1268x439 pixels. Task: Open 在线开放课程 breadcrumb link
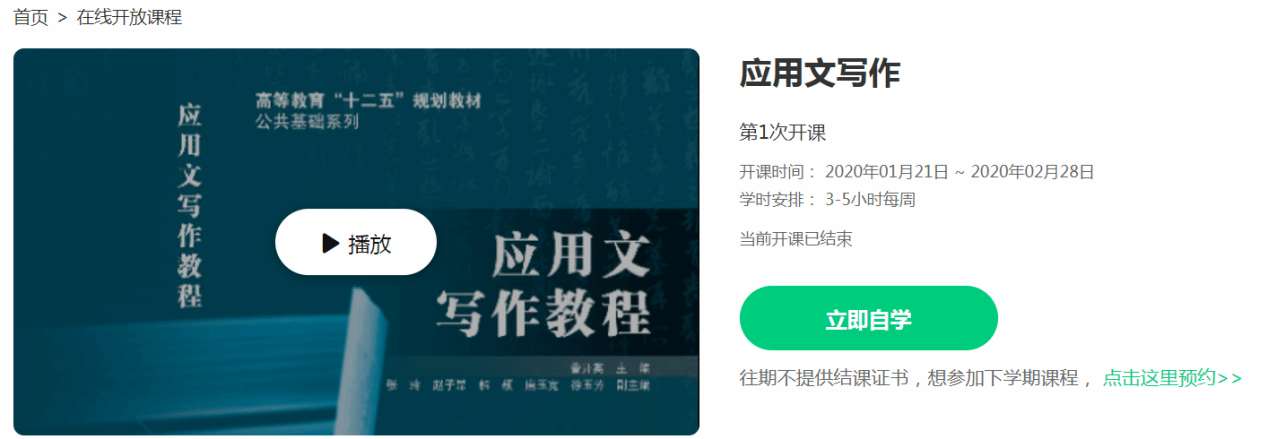coord(129,17)
